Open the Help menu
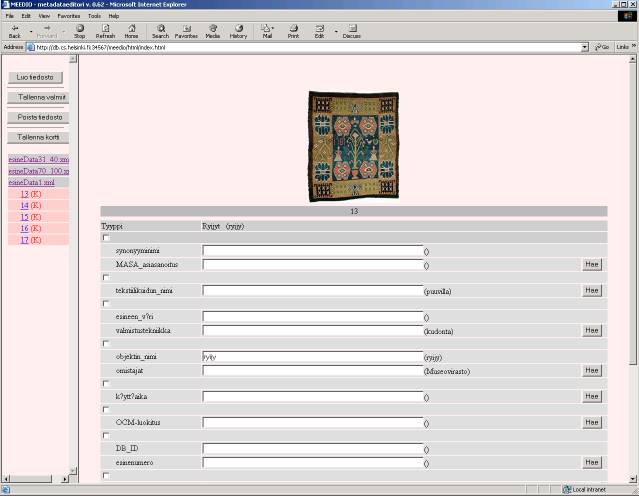Image resolution: width=639 pixels, height=496 pixels. click(x=114, y=16)
